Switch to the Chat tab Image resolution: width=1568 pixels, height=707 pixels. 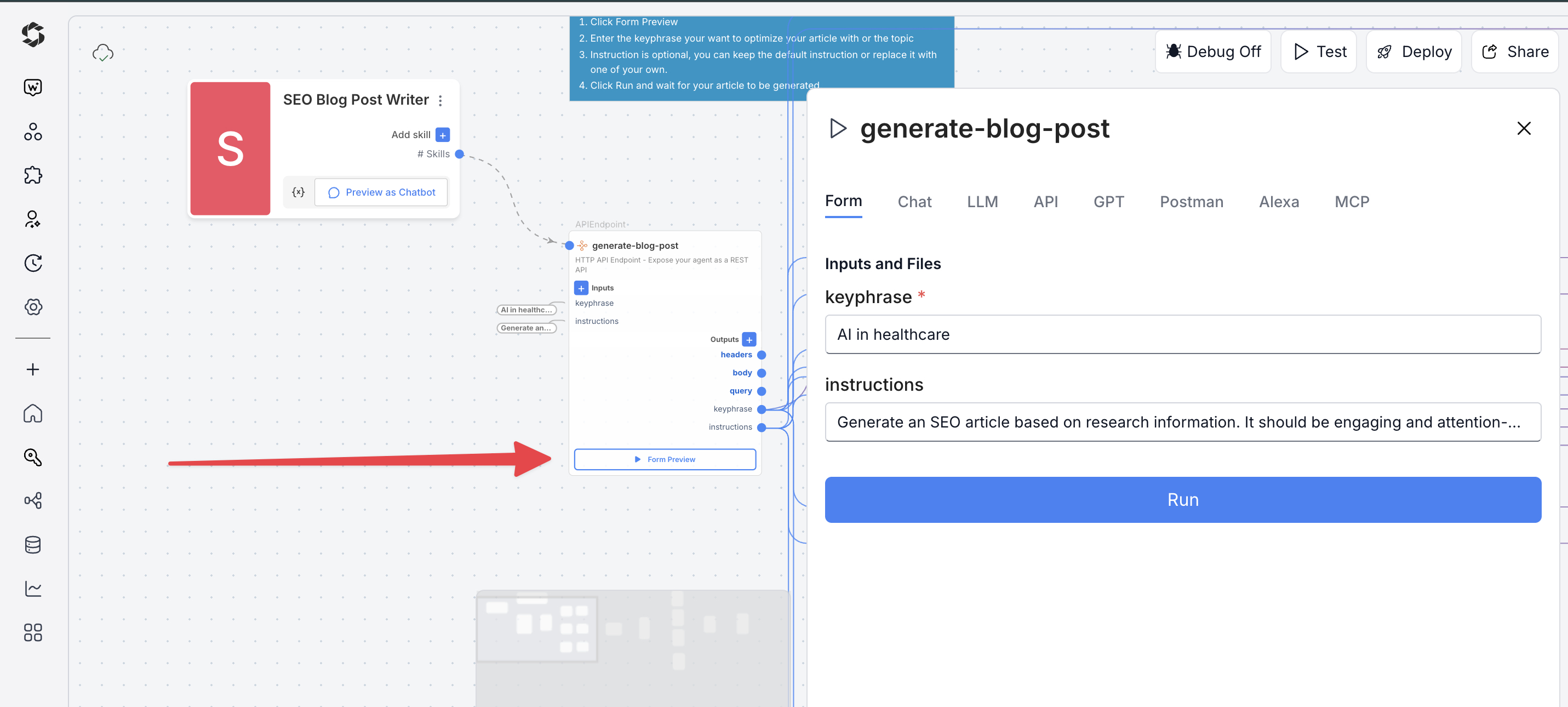click(x=914, y=202)
